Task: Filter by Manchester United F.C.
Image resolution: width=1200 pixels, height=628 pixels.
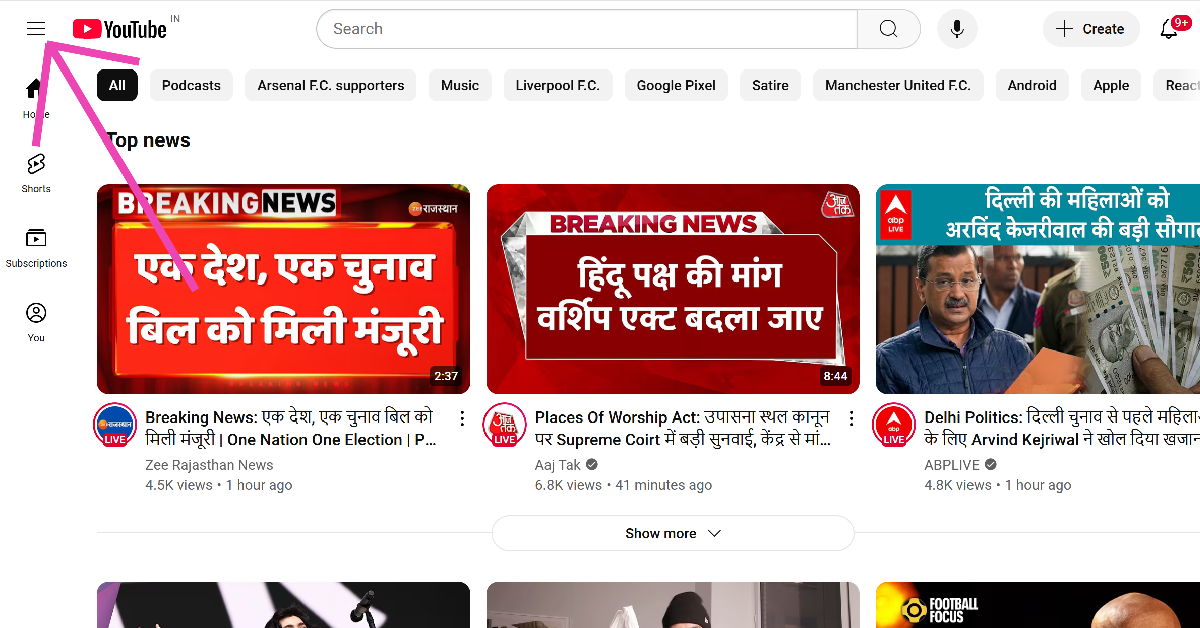Action: (898, 85)
